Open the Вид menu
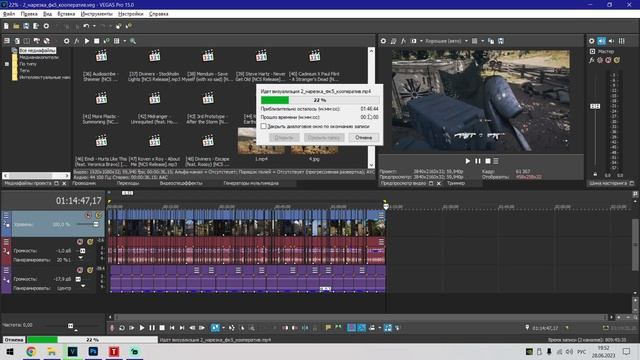The width and height of the screenshot is (640, 360). pyautogui.click(x=47, y=14)
